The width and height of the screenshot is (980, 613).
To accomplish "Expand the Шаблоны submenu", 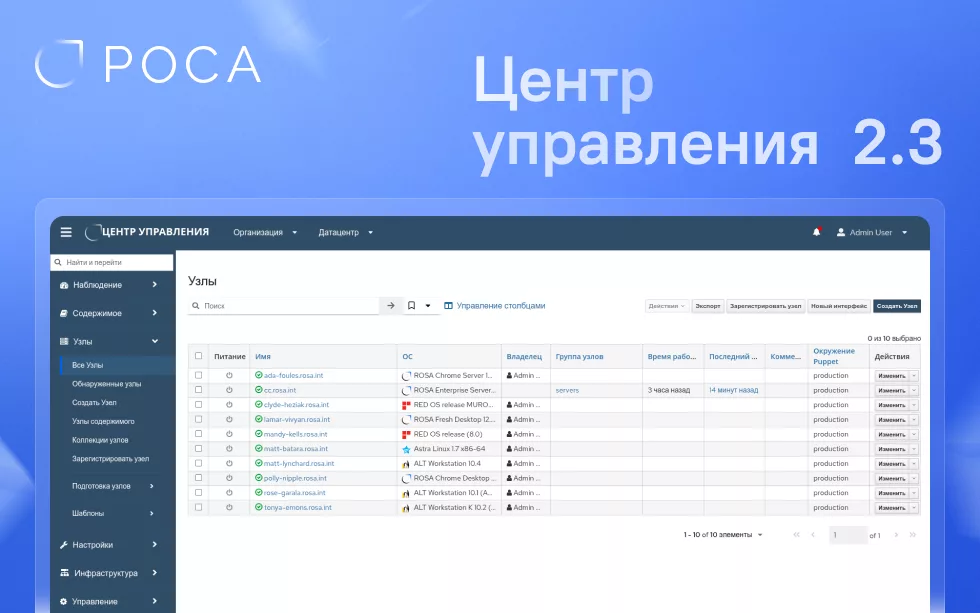I will click(x=112, y=514).
